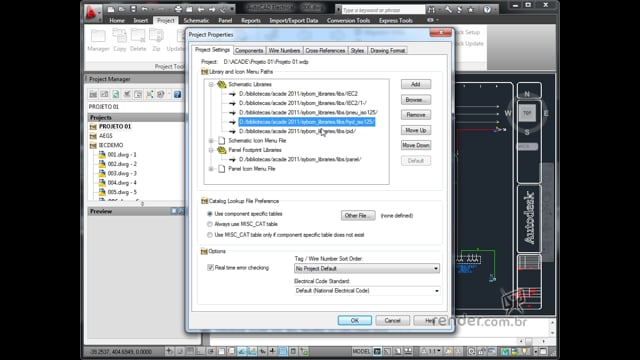Open Help with the question mark icon in title bar
The height and width of the screenshot is (360, 640).
pos(487,9)
